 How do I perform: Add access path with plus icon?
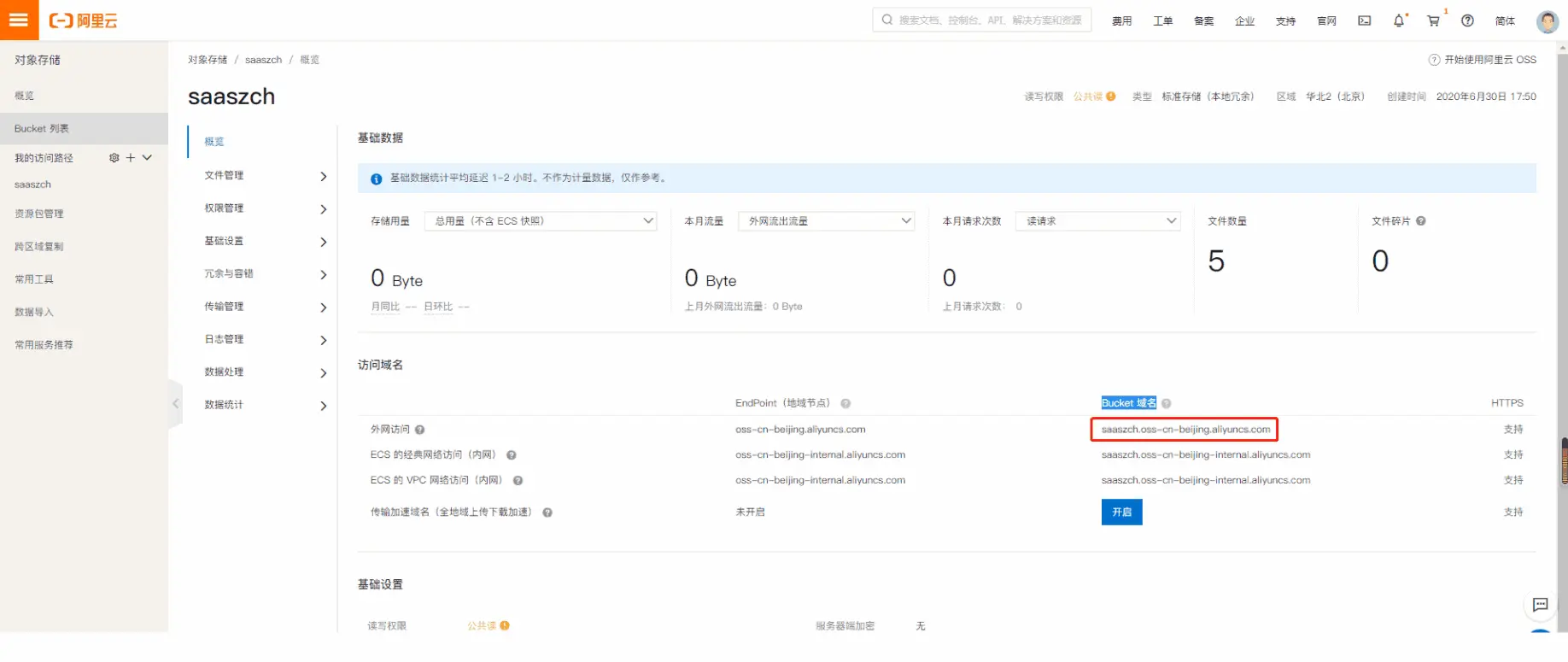(x=131, y=158)
